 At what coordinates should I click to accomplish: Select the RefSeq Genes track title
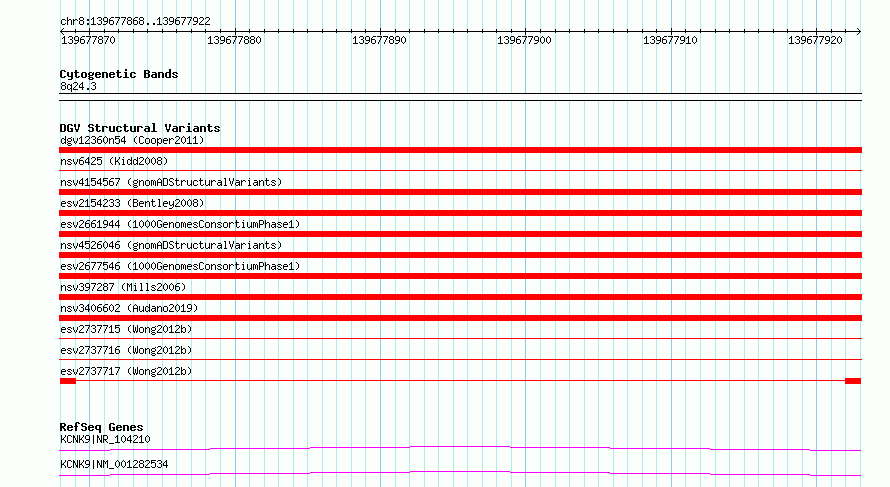click(101, 427)
